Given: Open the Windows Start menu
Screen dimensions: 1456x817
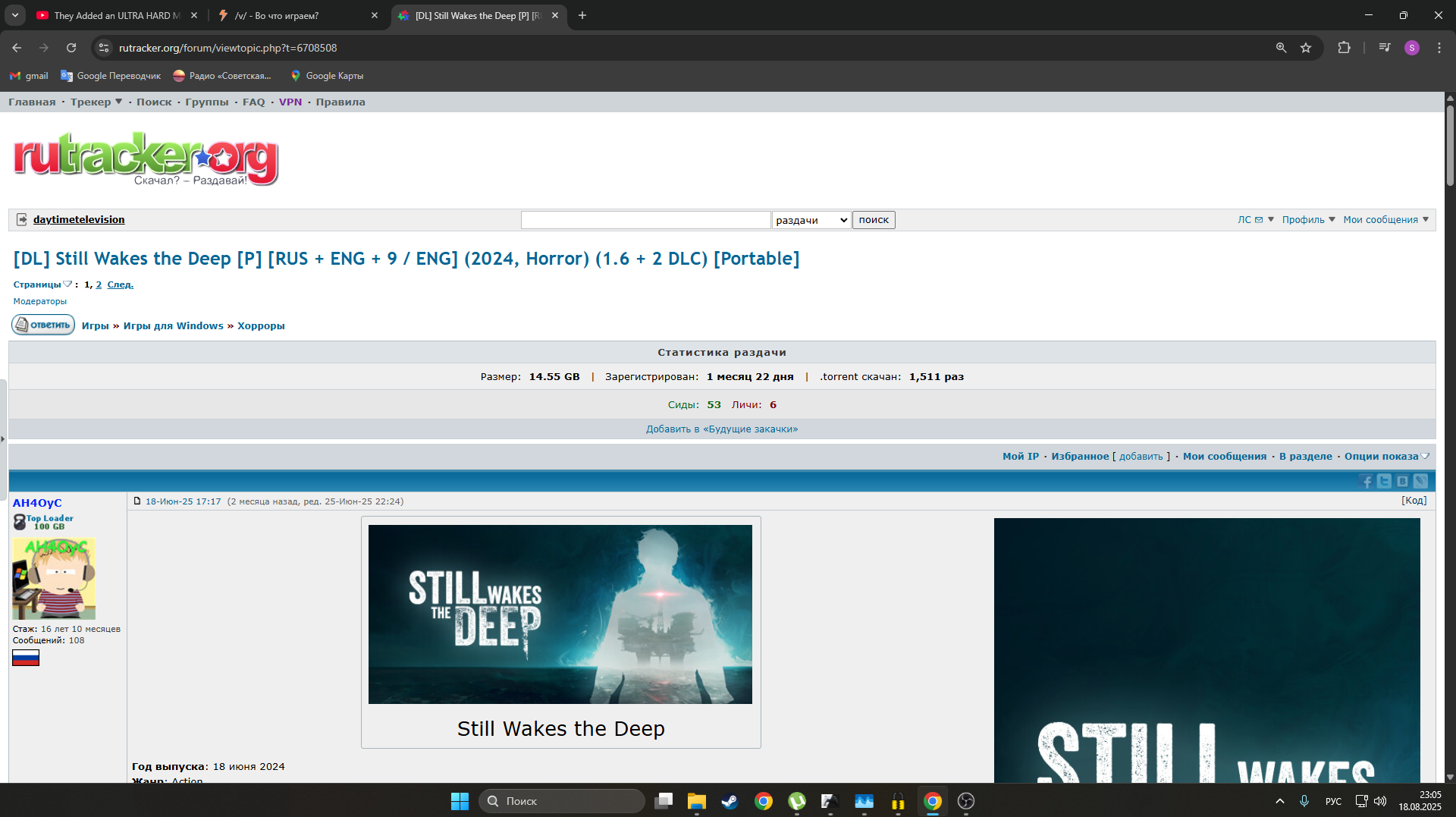Looking at the screenshot, I should point(460,801).
